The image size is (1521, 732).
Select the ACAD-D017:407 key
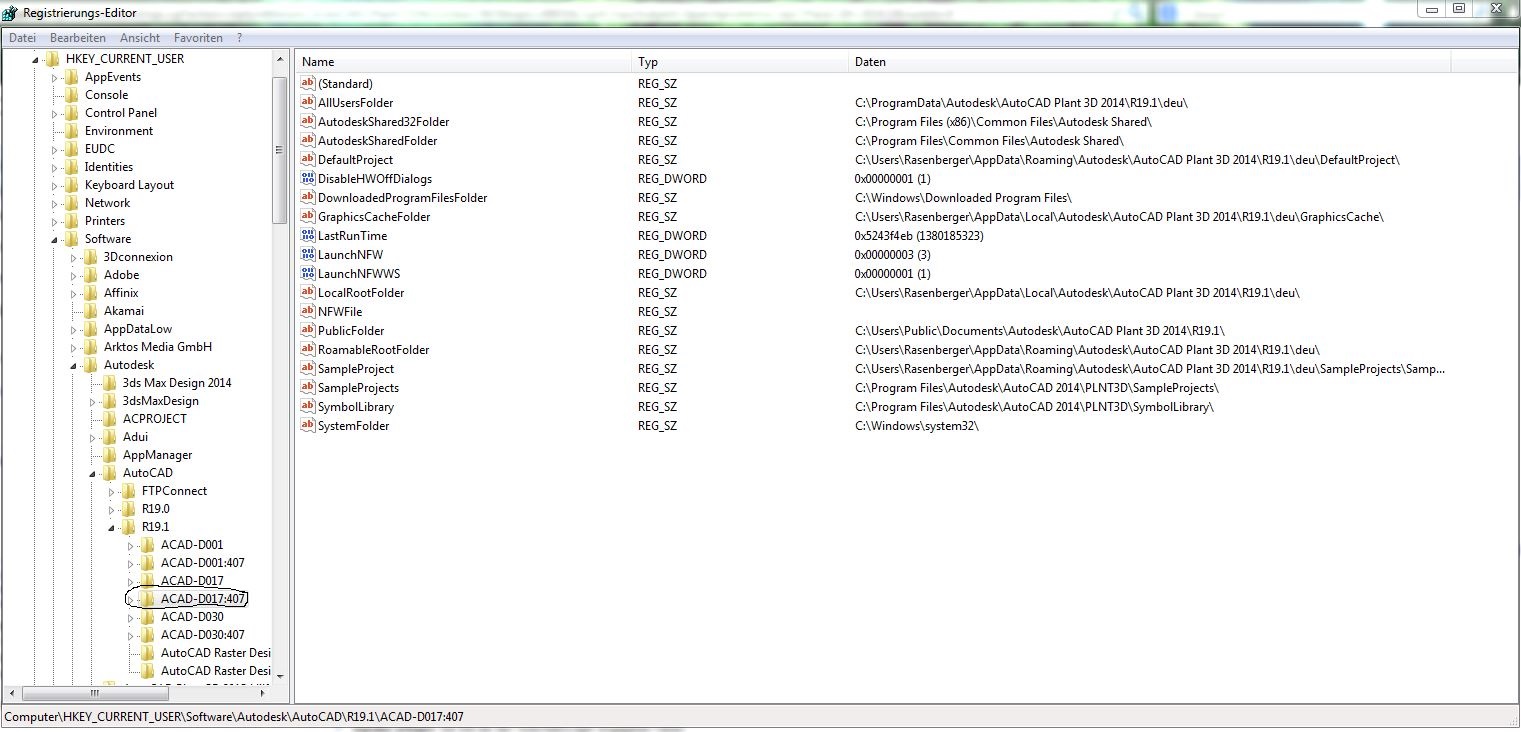[202, 599]
